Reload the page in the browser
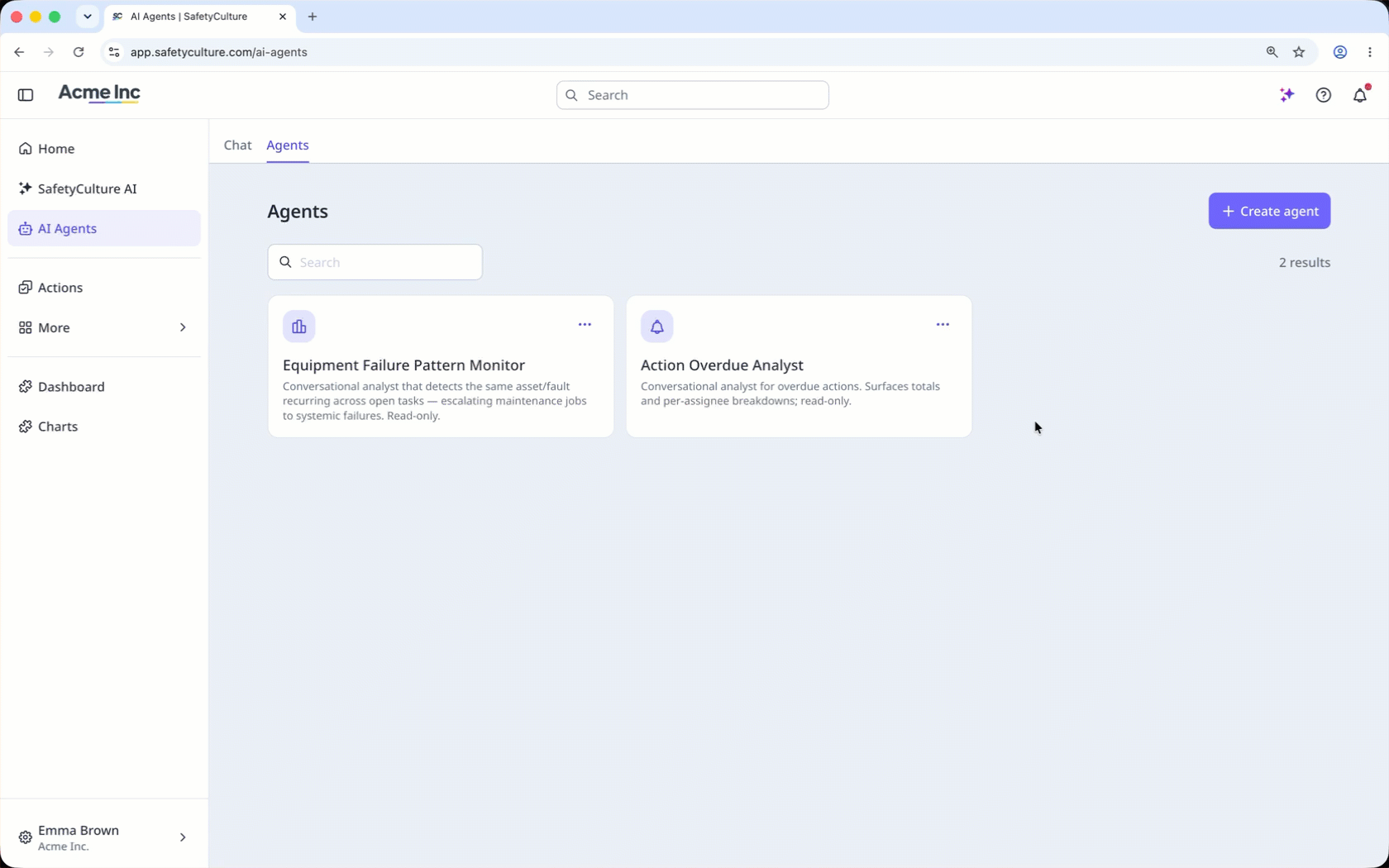The image size is (1389, 868). (79, 52)
